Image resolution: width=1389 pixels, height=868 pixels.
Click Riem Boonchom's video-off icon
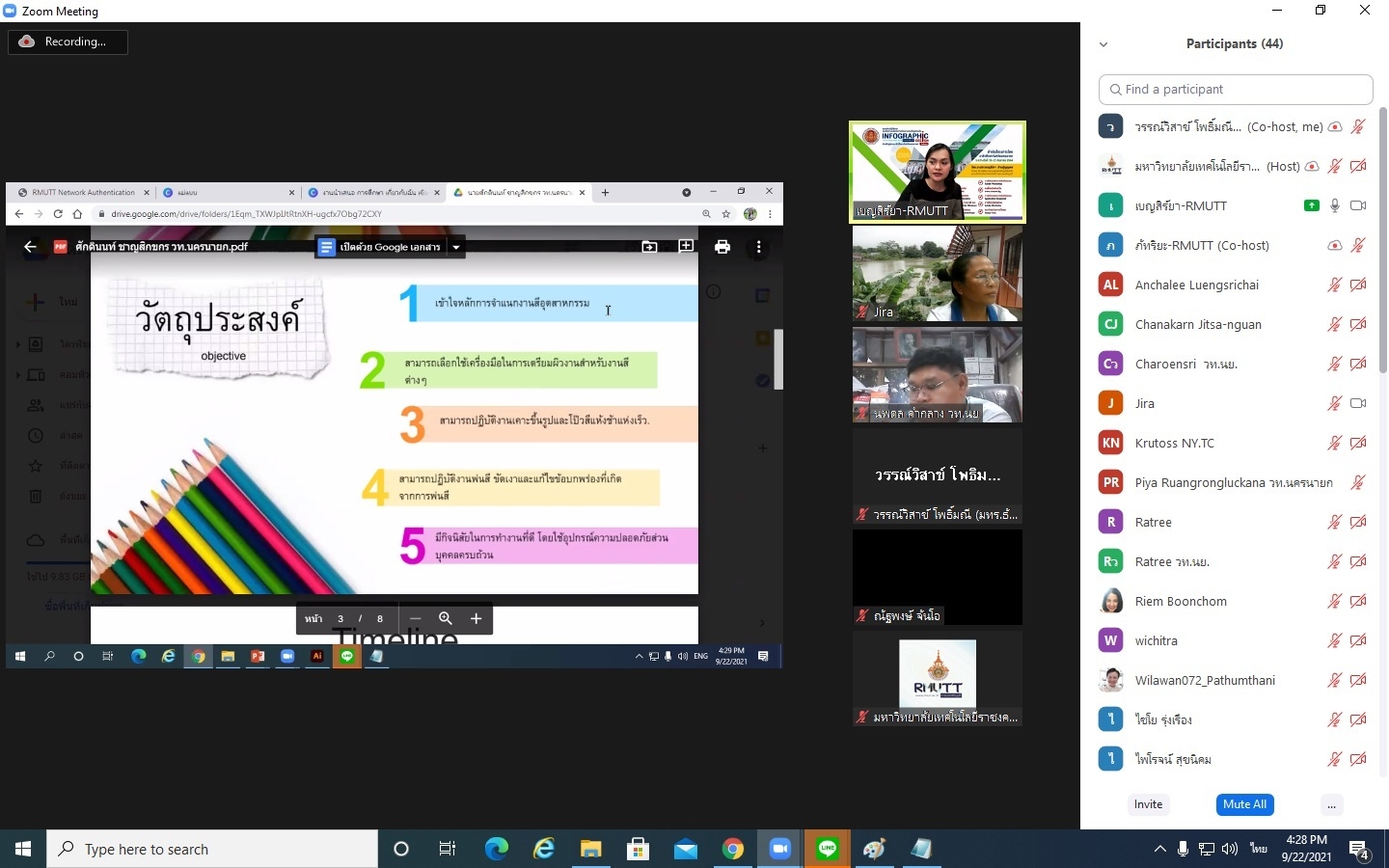1358,601
